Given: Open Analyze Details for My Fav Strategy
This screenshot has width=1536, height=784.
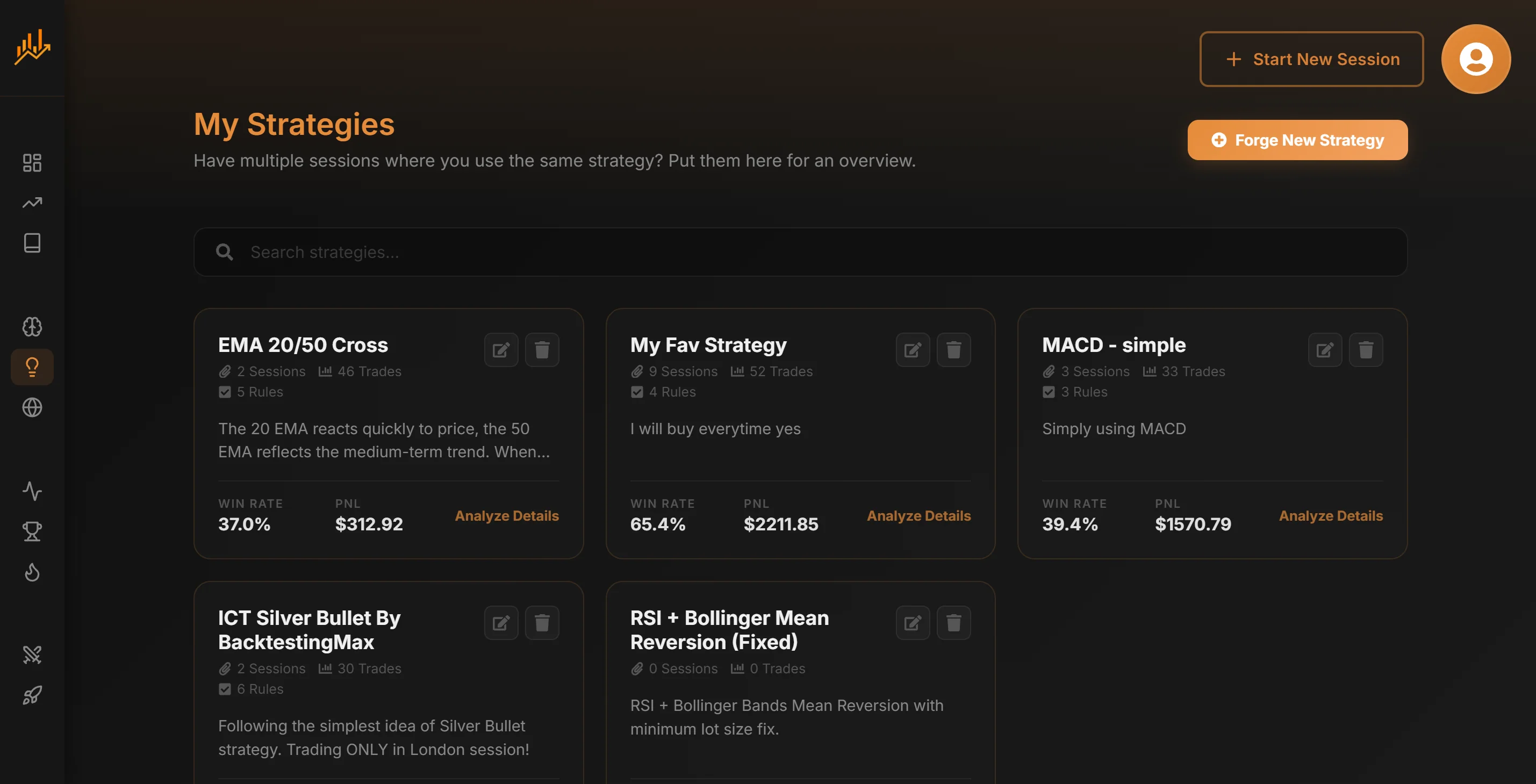Looking at the screenshot, I should tap(918, 516).
